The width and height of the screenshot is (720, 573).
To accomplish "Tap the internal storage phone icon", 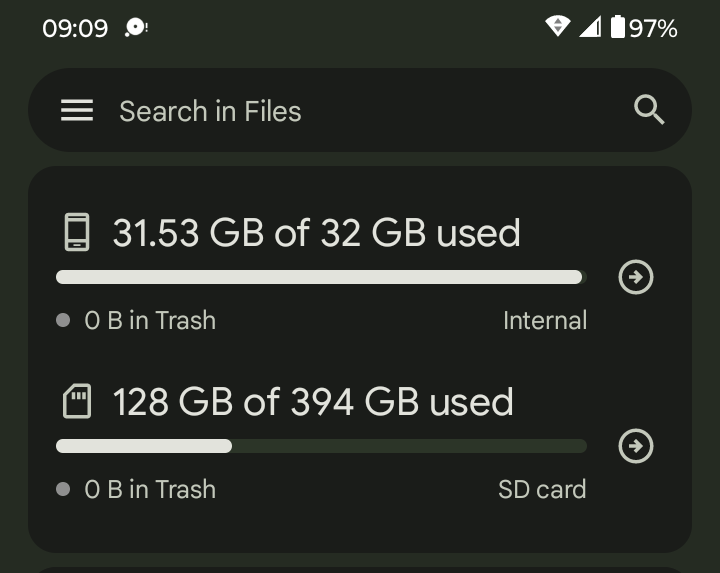I will click(77, 232).
